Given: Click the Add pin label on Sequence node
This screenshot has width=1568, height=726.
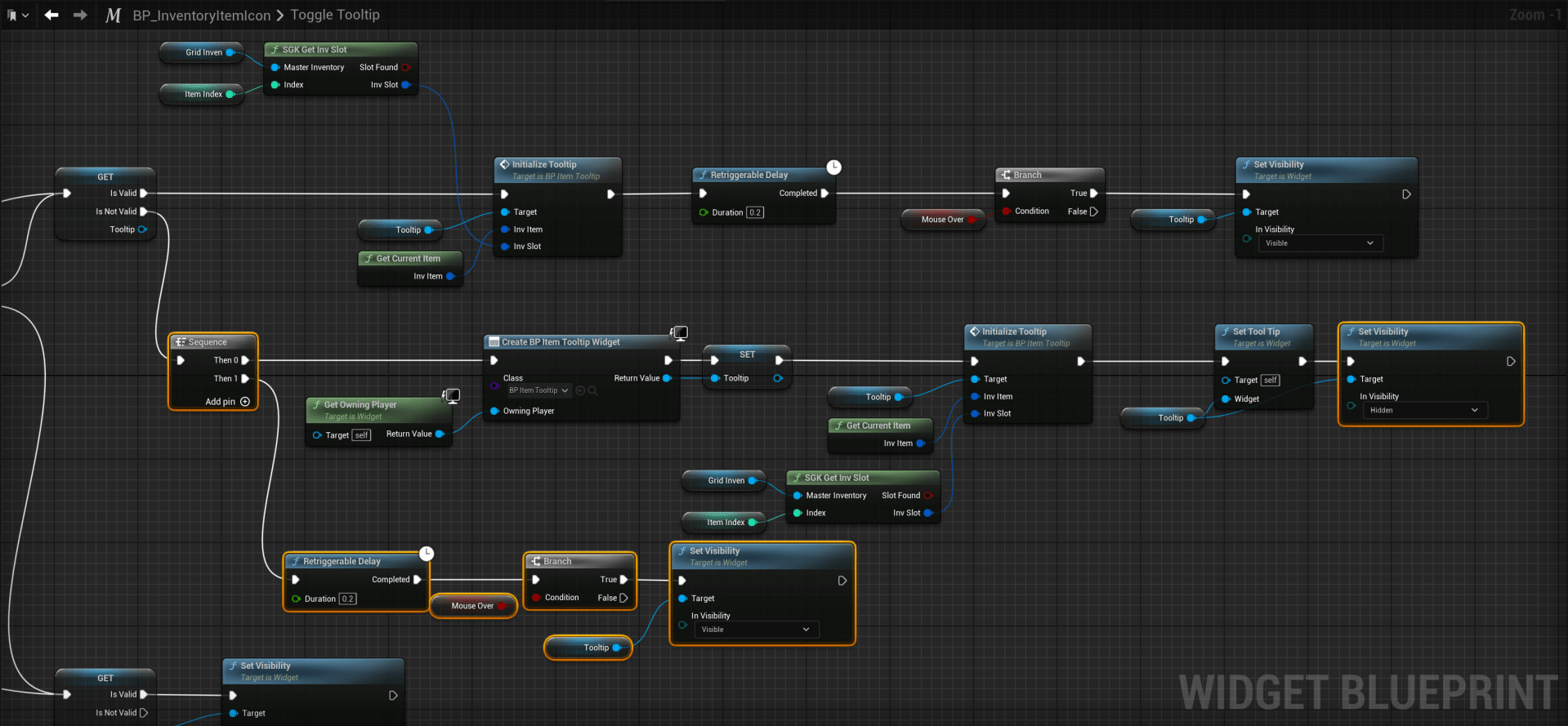Looking at the screenshot, I should 220,402.
